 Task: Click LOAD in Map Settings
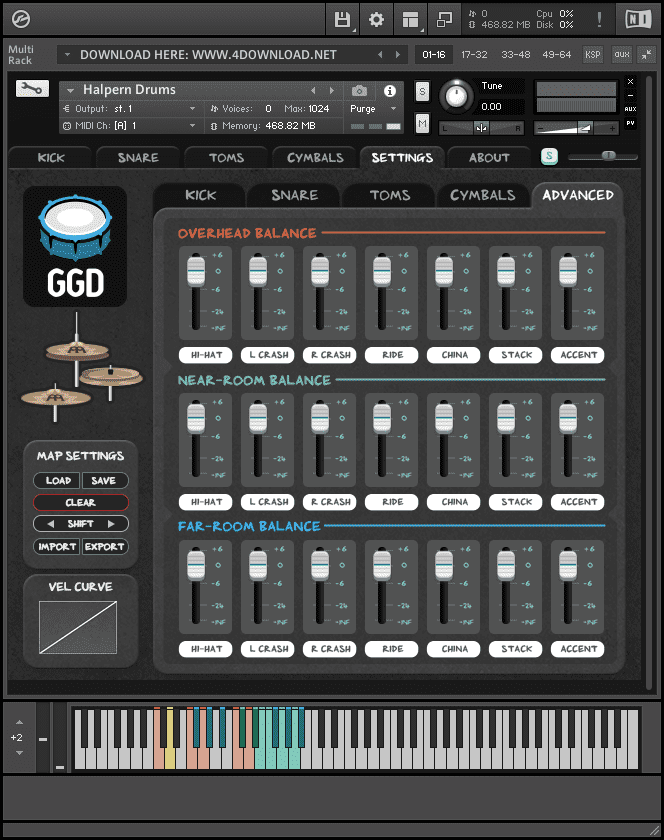(x=58, y=481)
